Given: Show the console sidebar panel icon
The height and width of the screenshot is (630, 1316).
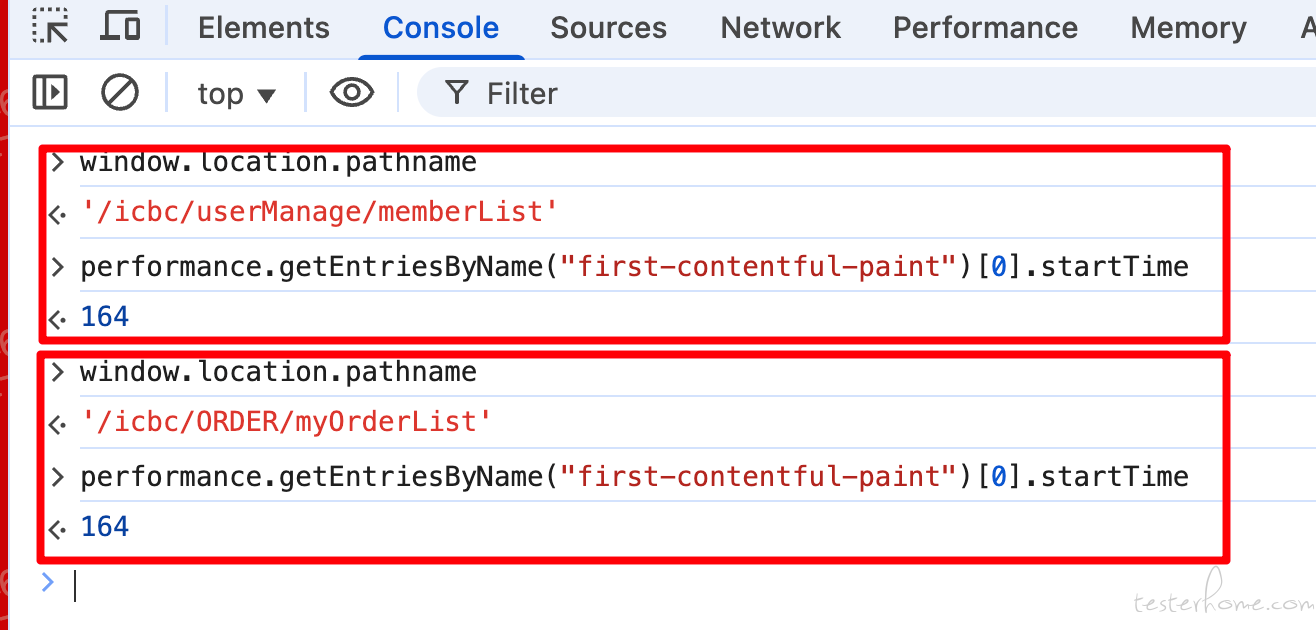Looking at the screenshot, I should coord(50,93).
